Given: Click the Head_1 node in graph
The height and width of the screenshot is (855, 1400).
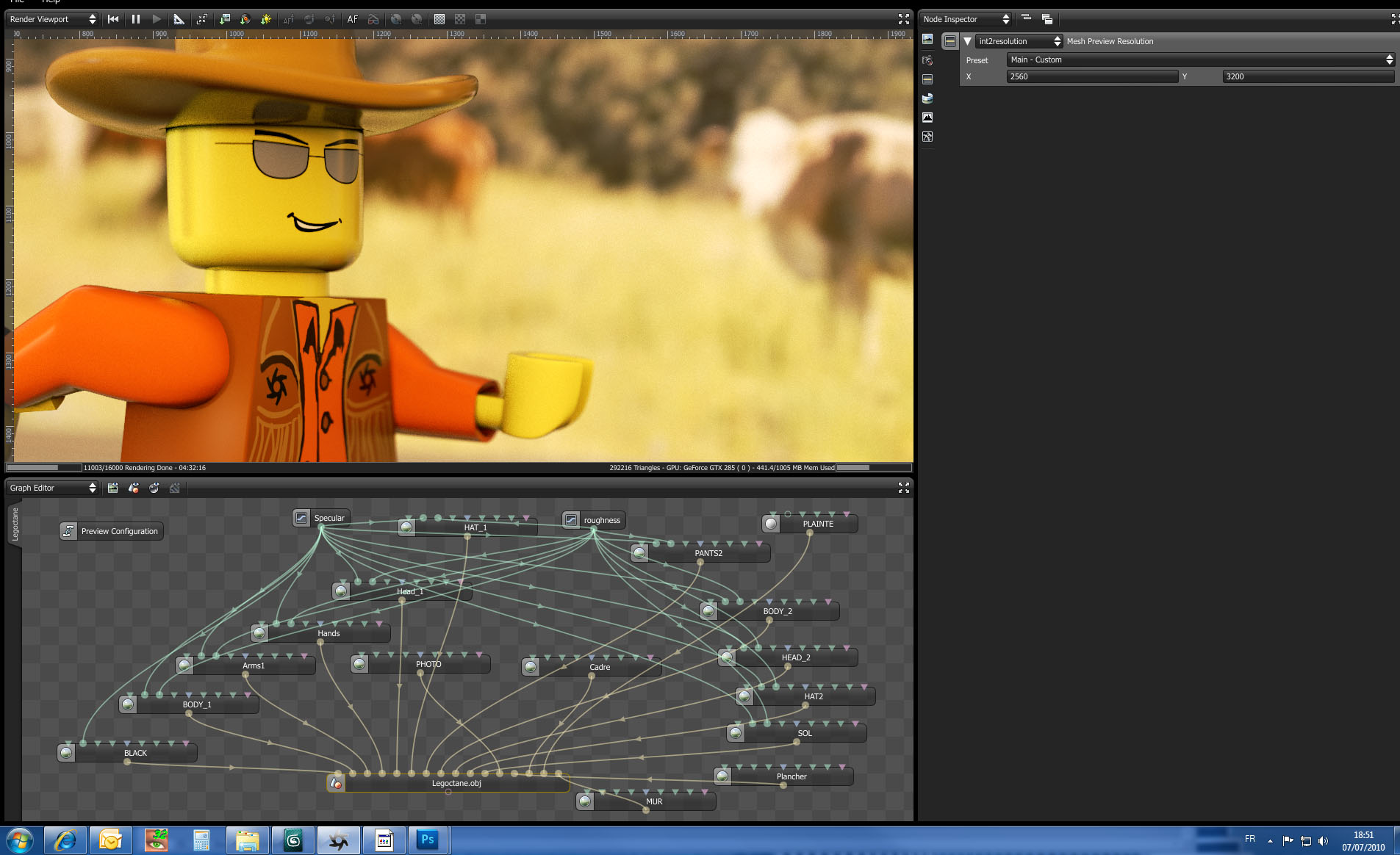Looking at the screenshot, I should (402, 591).
